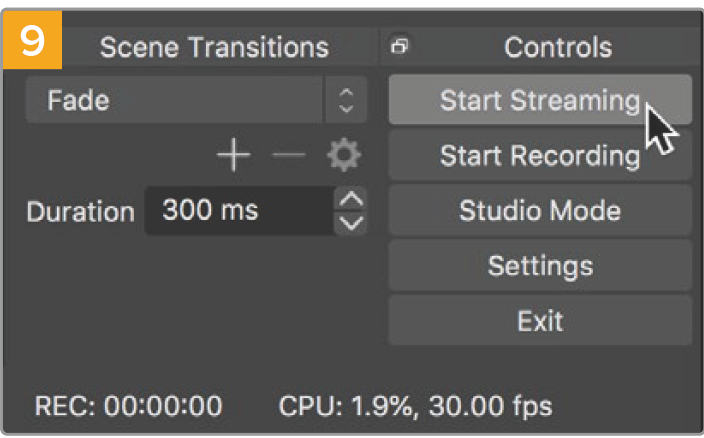Click the Duration label
The width and height of the screenshot is (704, 438).
[80, 212]
